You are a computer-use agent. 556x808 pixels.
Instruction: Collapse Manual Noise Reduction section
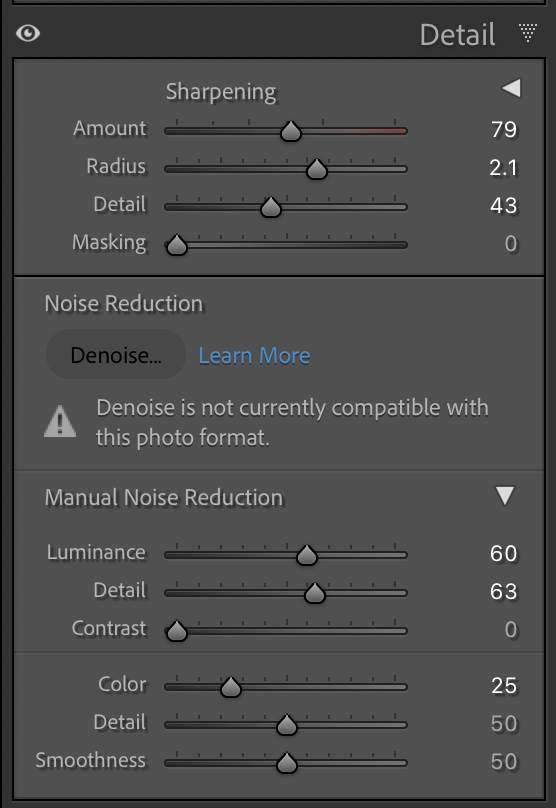tap(504, 496)
